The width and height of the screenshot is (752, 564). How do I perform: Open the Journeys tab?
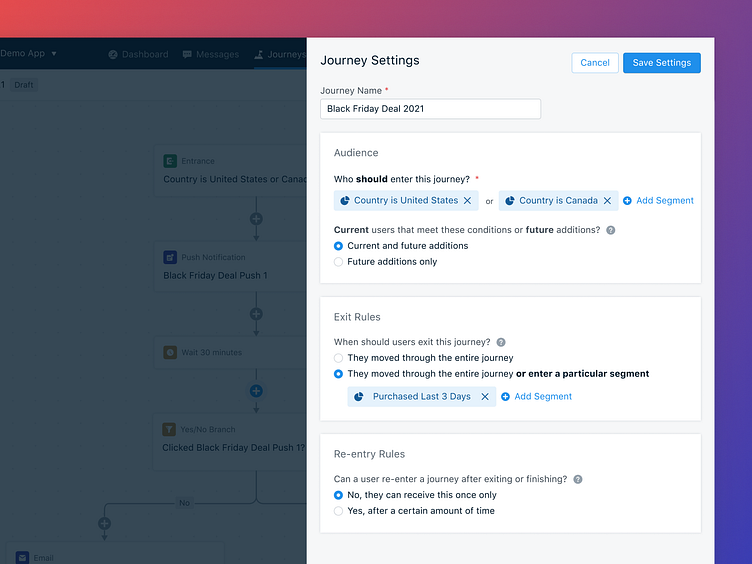coord(280,55)
